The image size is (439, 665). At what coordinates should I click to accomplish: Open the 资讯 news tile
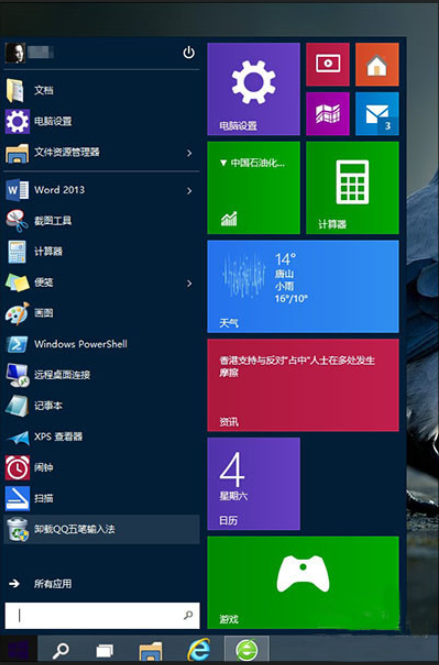303,385
